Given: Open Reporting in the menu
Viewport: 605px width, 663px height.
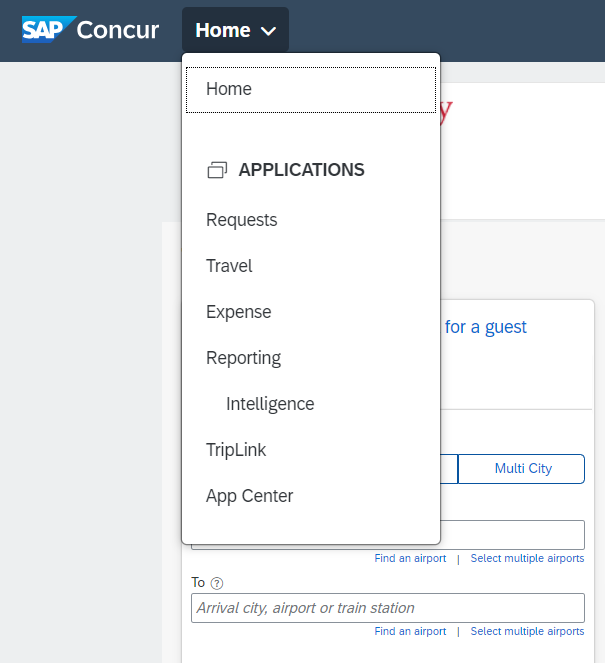Looking at the screenshot, I should 243,358.
